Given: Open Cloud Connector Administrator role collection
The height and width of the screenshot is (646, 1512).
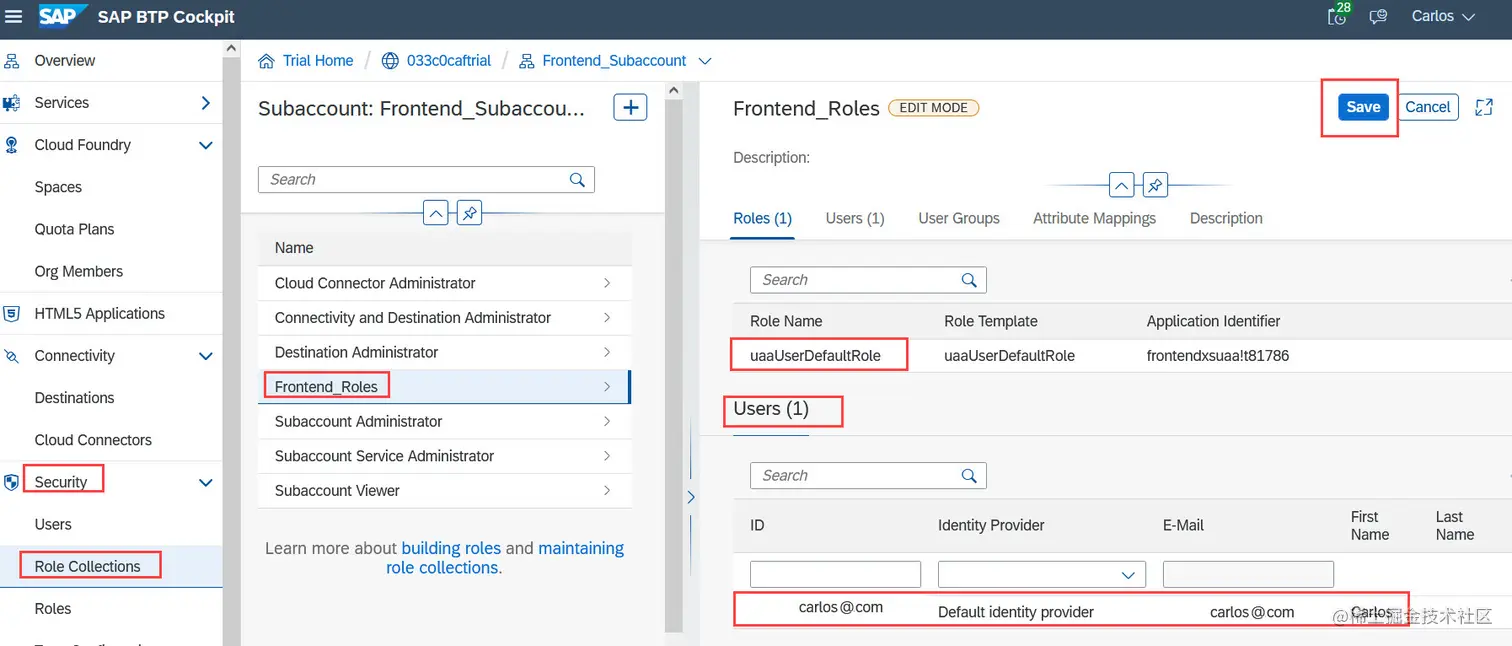Looking at the screenshot, I should pyautogui.click(x=445, y=283).
